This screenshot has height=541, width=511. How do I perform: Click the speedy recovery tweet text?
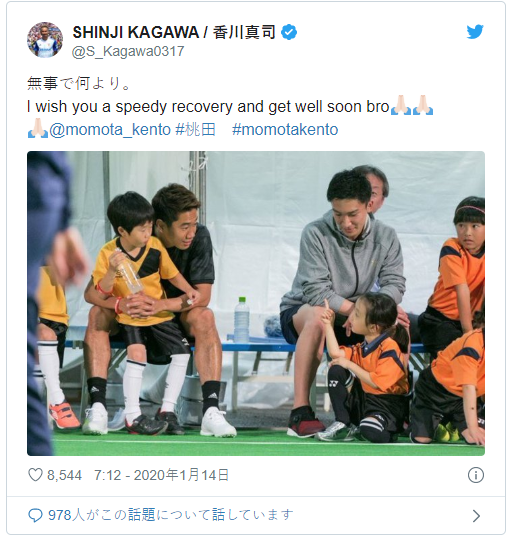(x=208, y=107)
